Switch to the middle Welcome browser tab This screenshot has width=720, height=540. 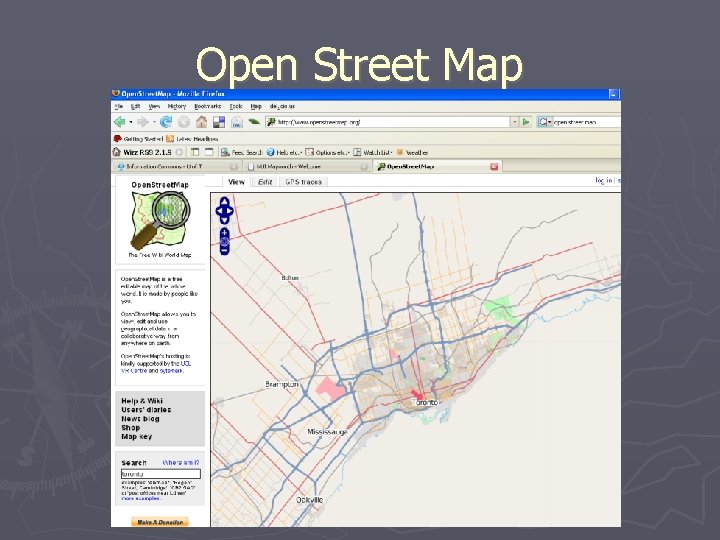coord(308,166)
